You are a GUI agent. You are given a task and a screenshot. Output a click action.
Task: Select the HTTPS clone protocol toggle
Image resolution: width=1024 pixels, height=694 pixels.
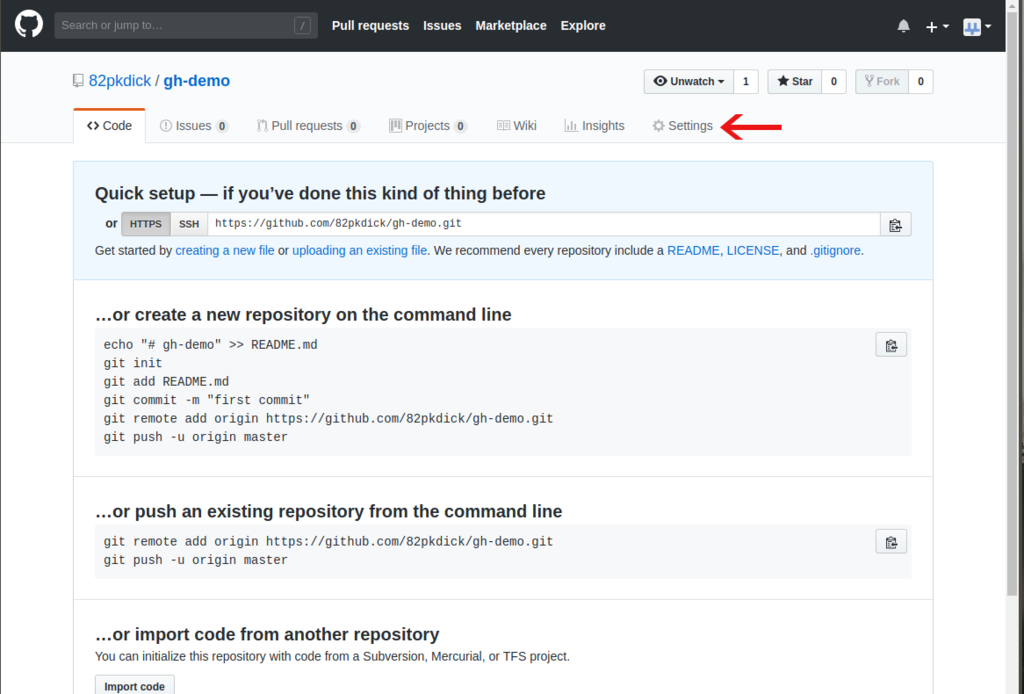[146, 224]
